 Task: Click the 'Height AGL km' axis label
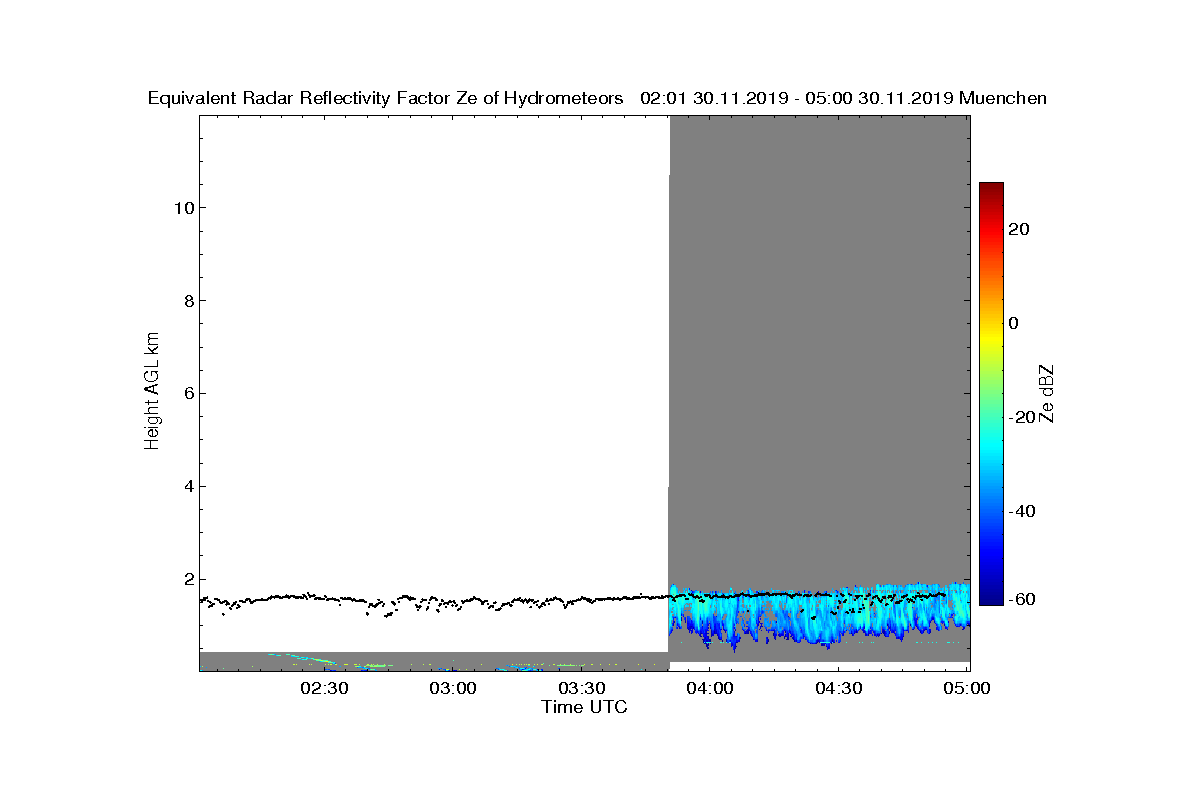tap(152, 393)
